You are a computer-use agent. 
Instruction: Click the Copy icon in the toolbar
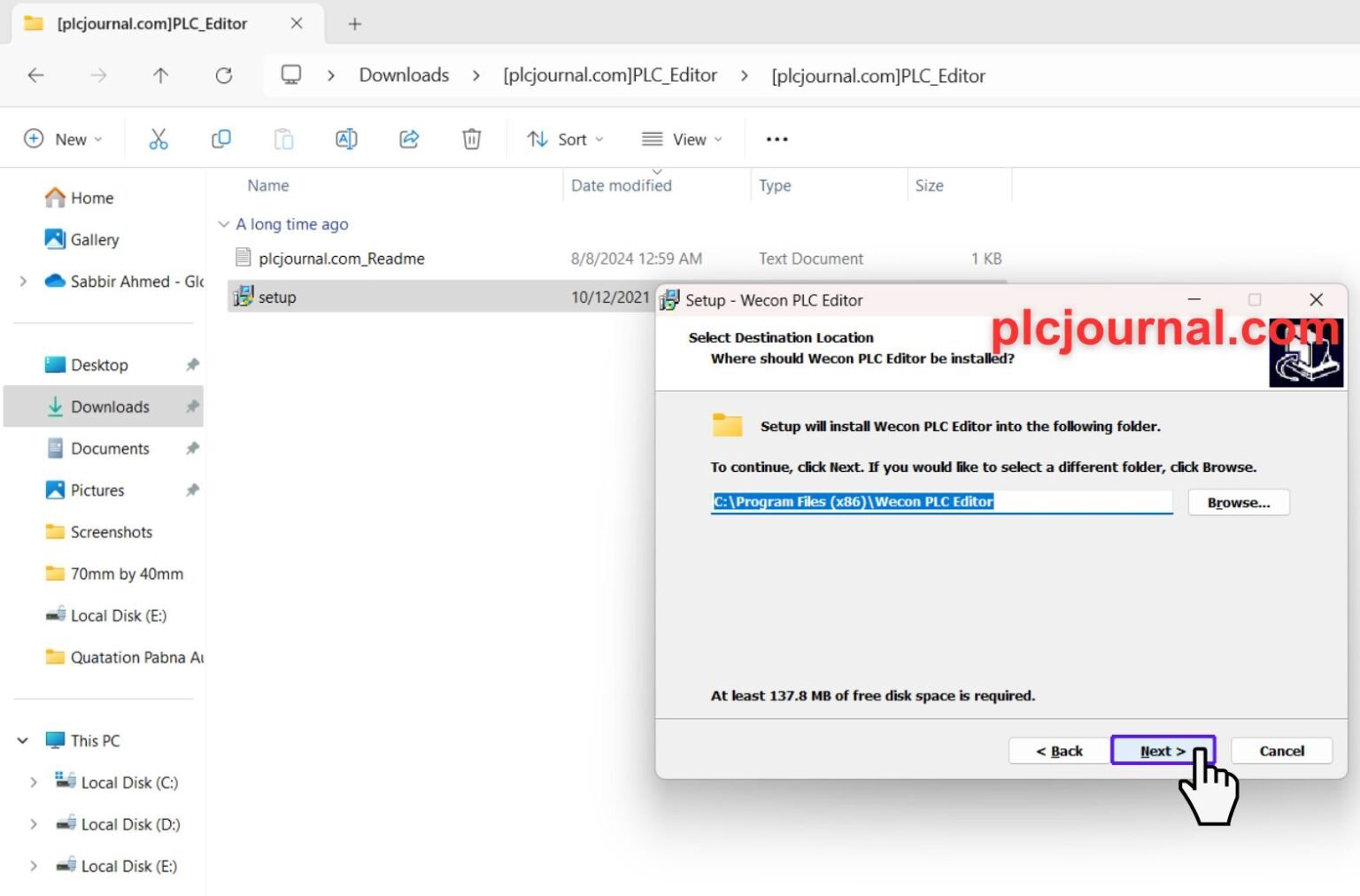pyautogui.click(x=220, y=138)
